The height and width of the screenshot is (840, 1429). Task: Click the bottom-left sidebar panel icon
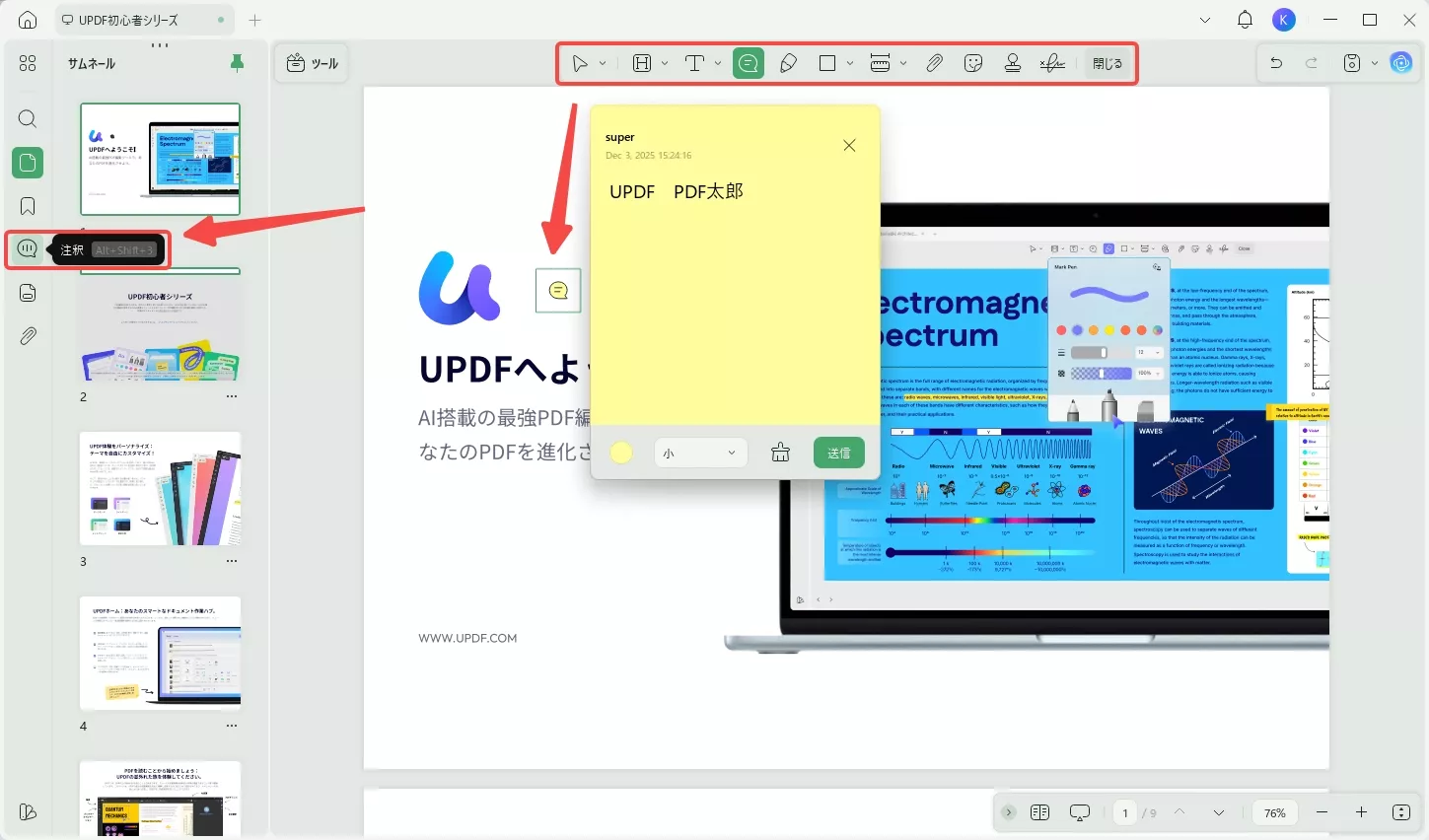click(x=28, y=812)
